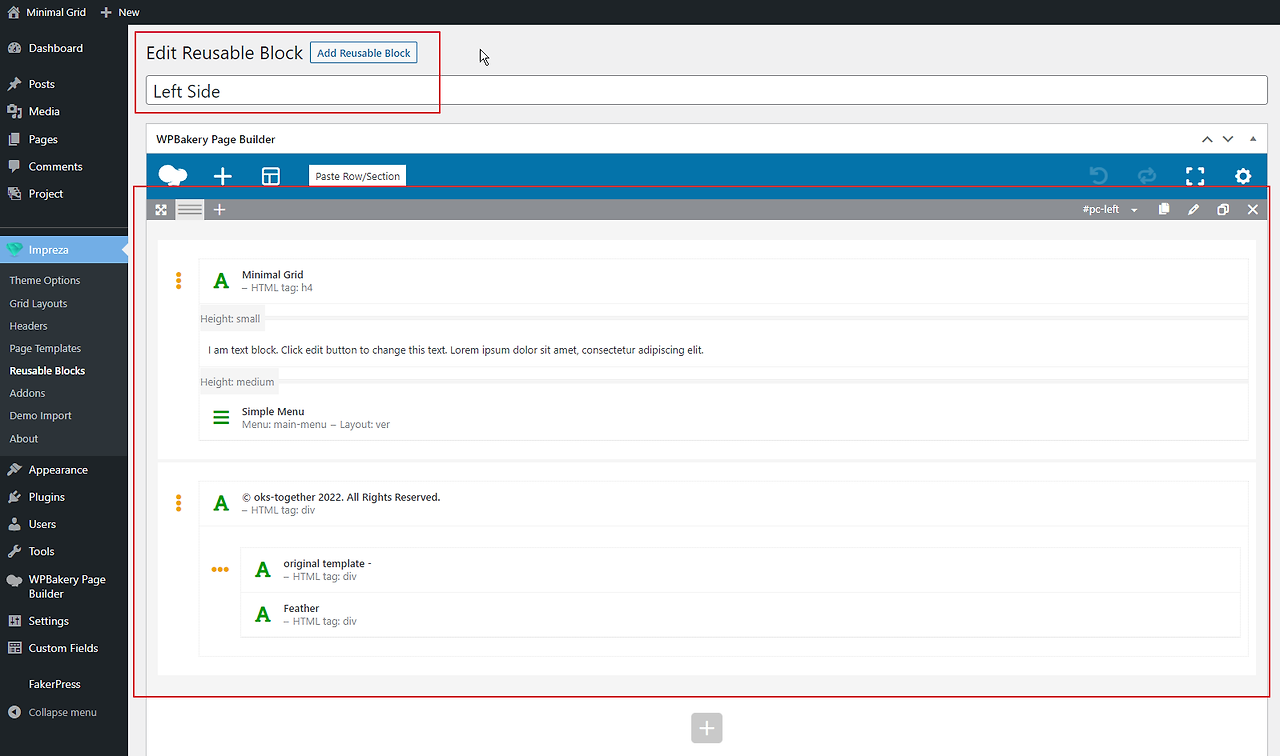Copy the #pc-left row
Viewport: 1280px width, 756px height.
[x=1164, y=210]
